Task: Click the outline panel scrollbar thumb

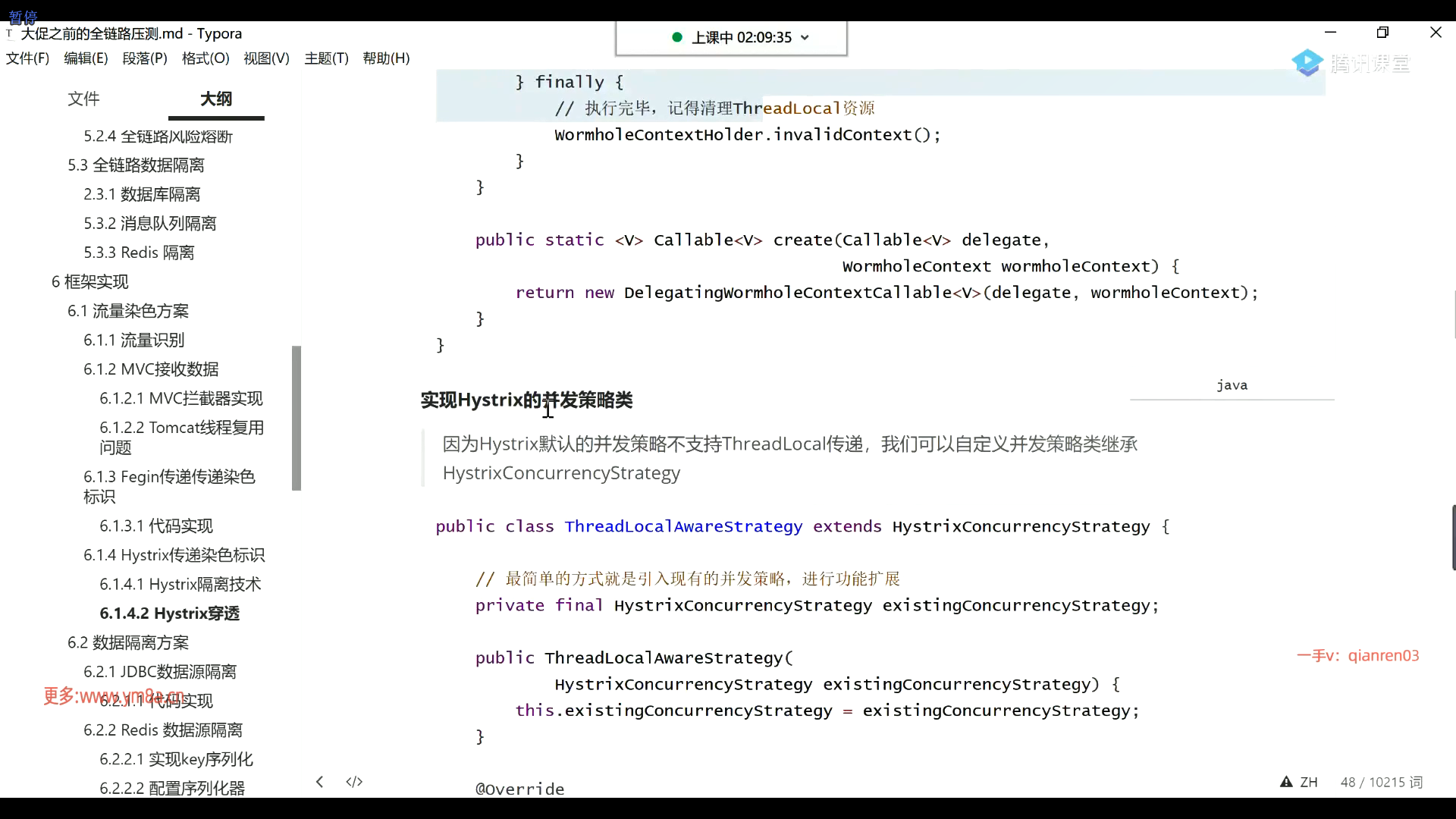Action: 297,417
